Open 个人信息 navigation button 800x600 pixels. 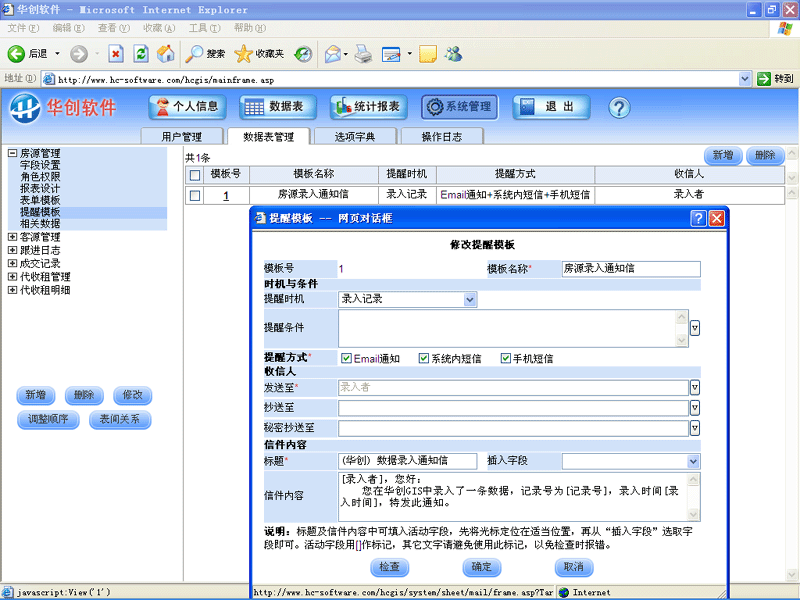click(187, 107)
